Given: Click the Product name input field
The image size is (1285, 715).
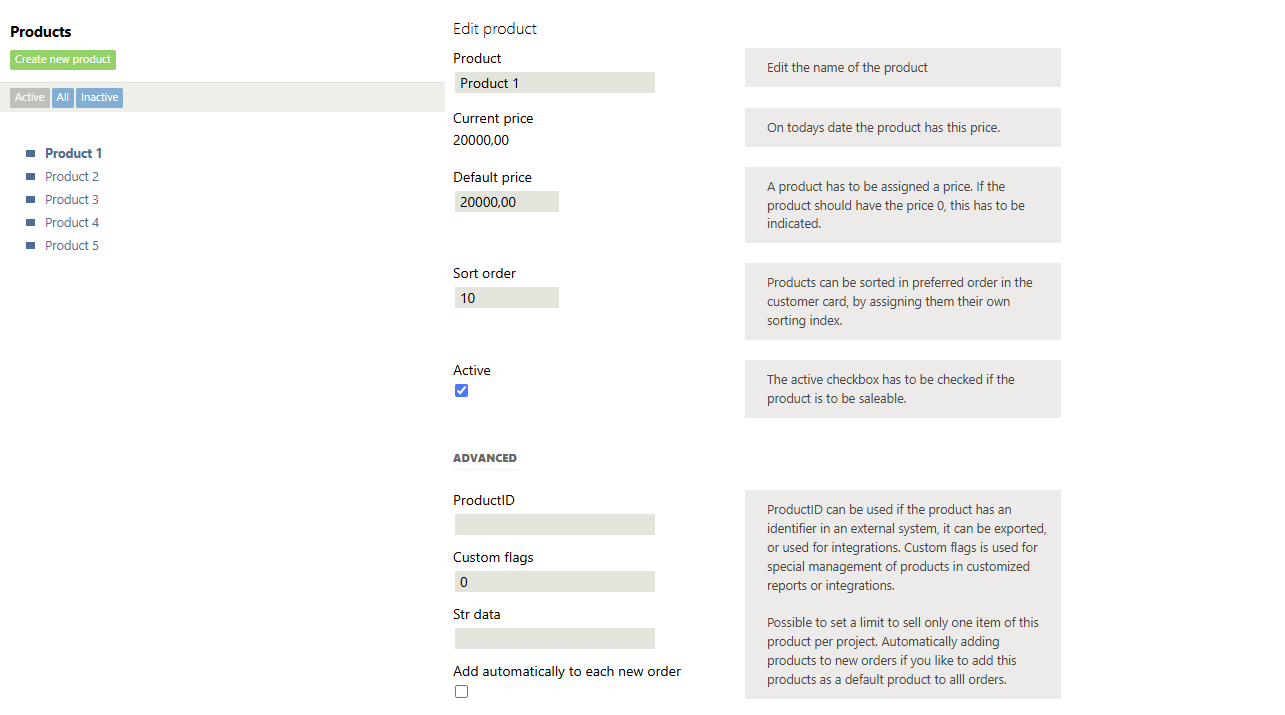Looking at the screenshot, I should [555, 83].
